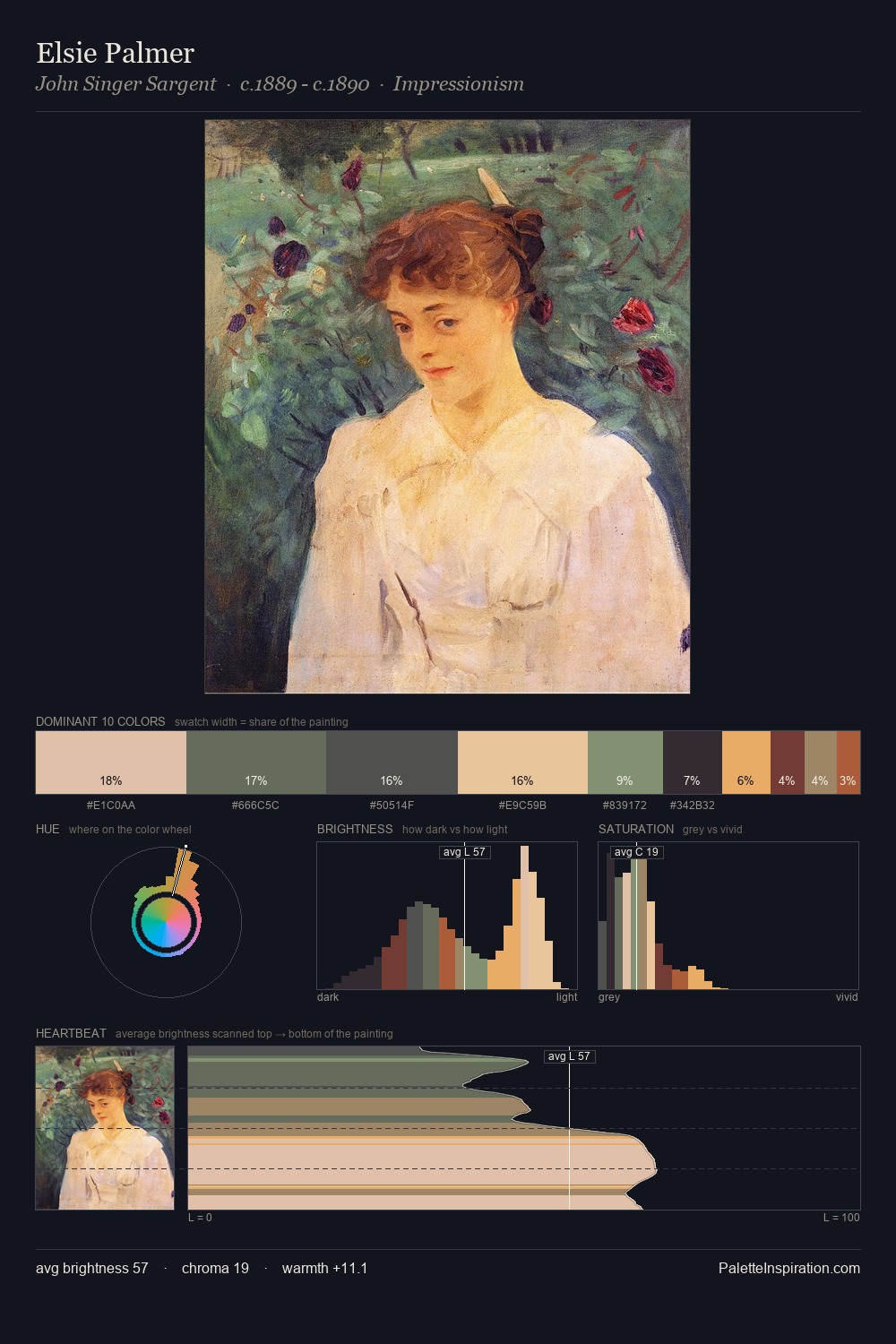Click the 'L = 100' axis label
The image size is (896, 1344).
[x=841, y=1218]
